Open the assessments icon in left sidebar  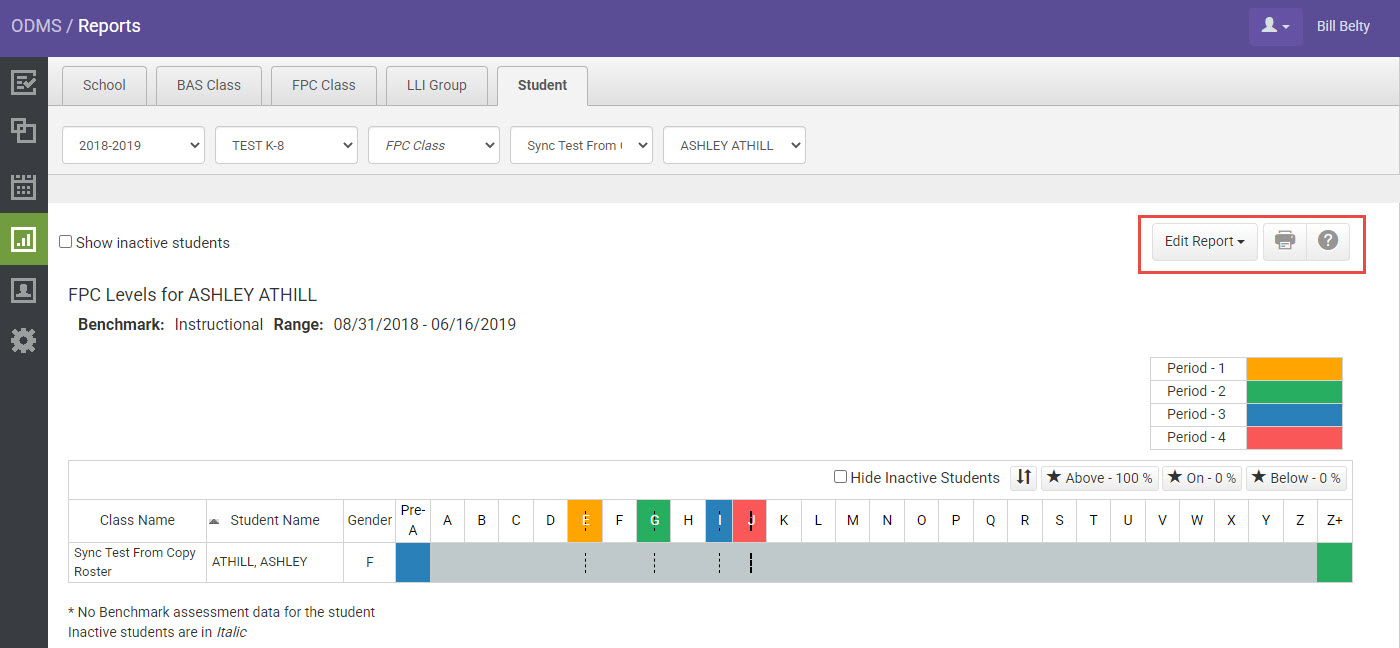23,82
